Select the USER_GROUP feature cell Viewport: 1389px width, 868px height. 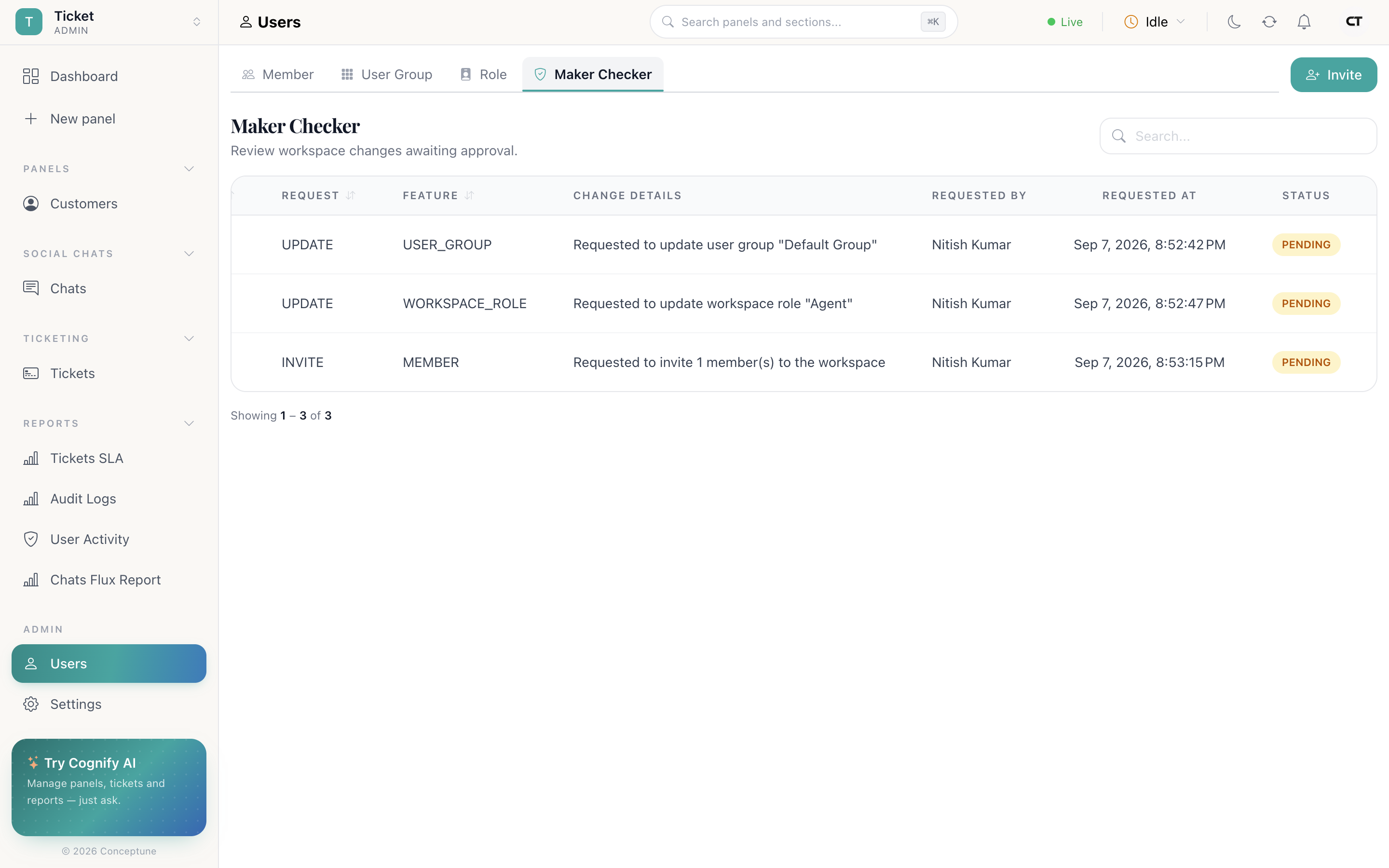click(447, 244)
